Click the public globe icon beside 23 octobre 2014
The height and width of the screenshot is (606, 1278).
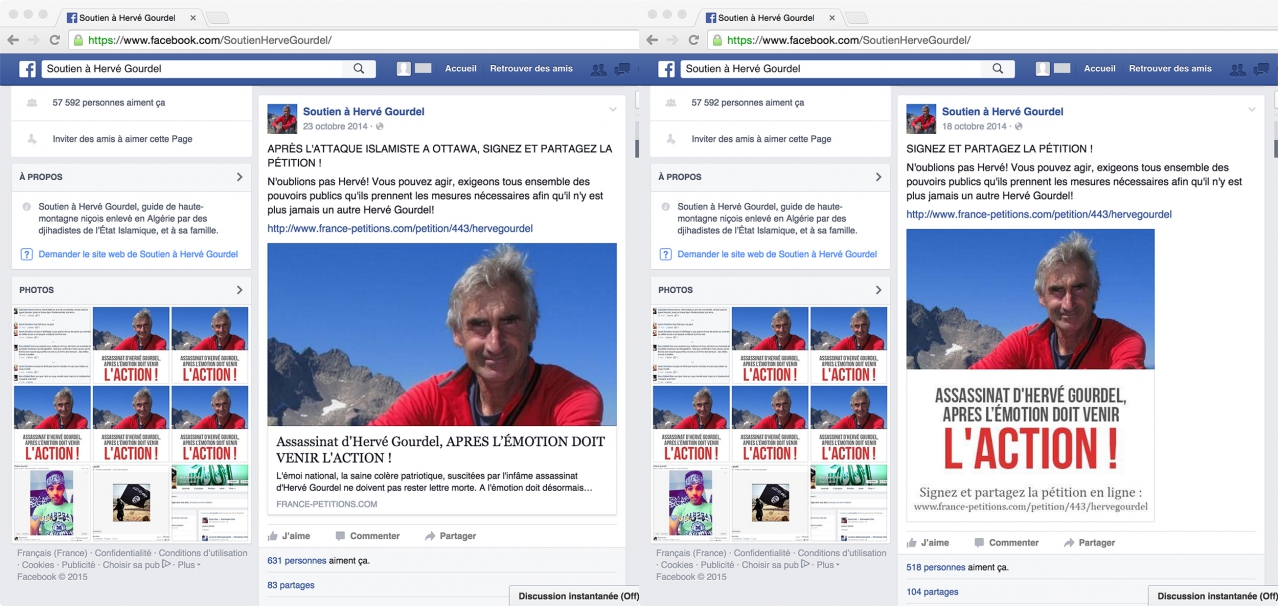pos(380,127)
